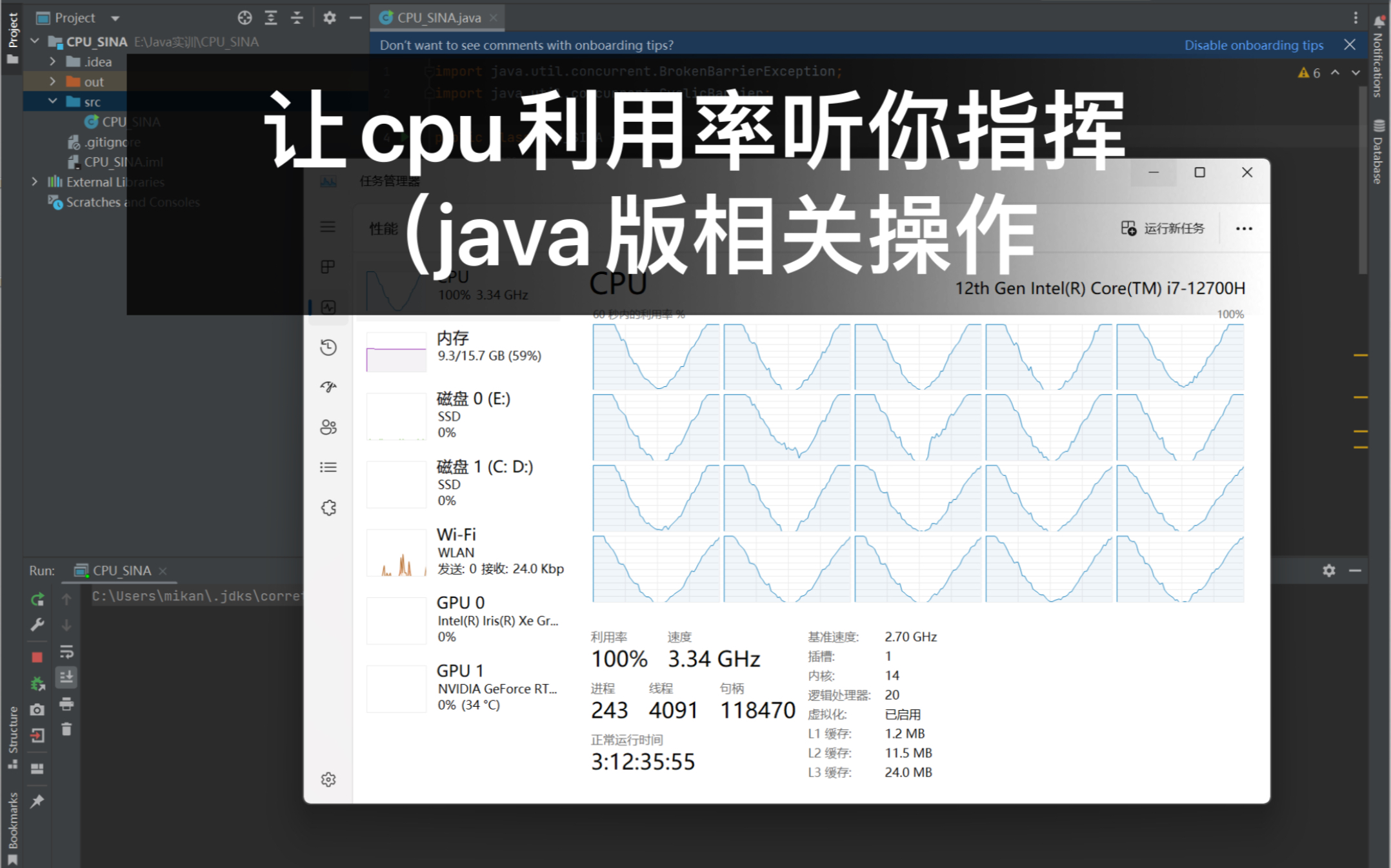1391x868 pixels.
Task: Click Disable onboarding tips link
Action: coord(1253,44)
